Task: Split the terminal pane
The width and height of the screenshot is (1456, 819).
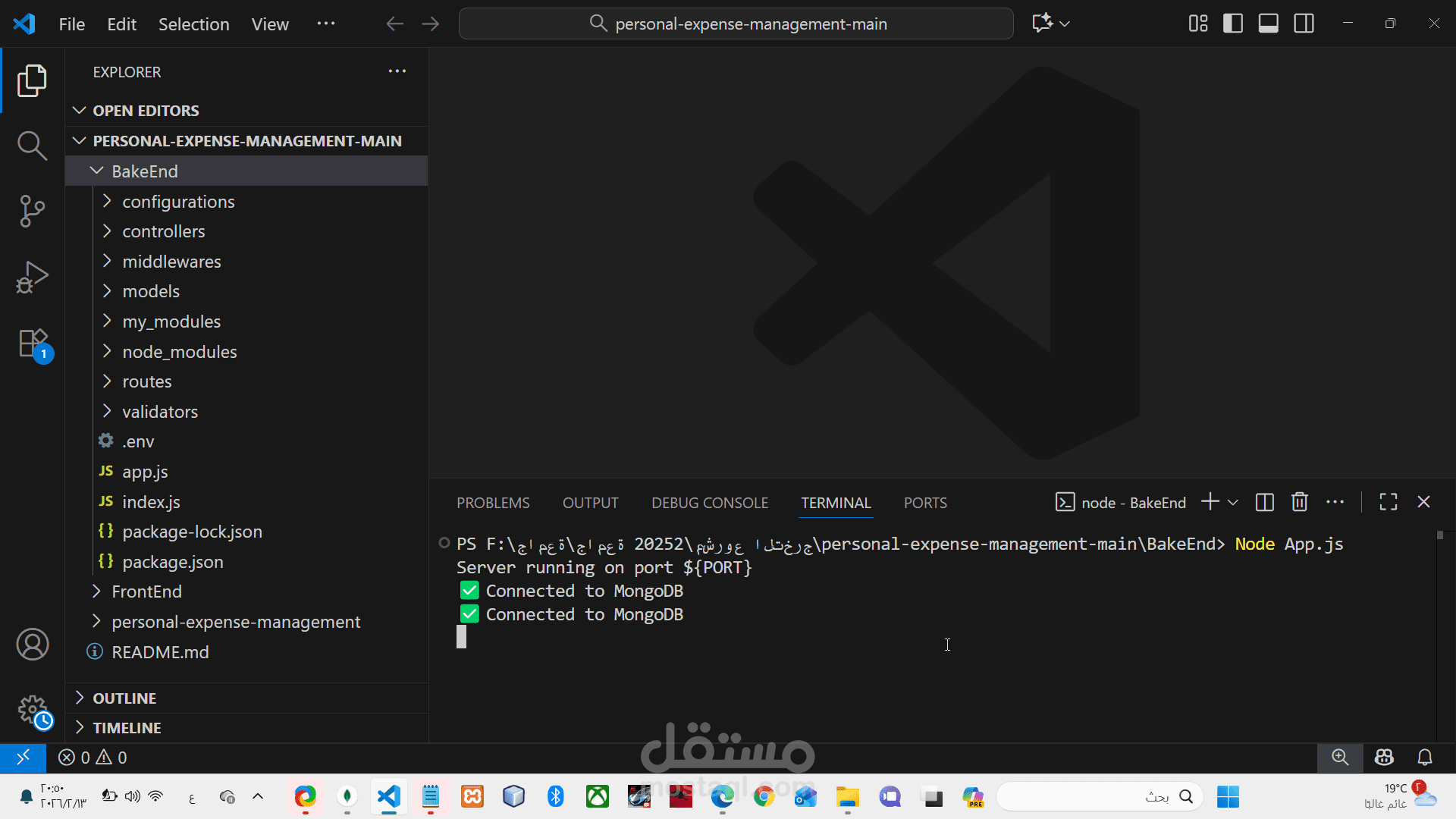Action: (x=1264, y=502)
